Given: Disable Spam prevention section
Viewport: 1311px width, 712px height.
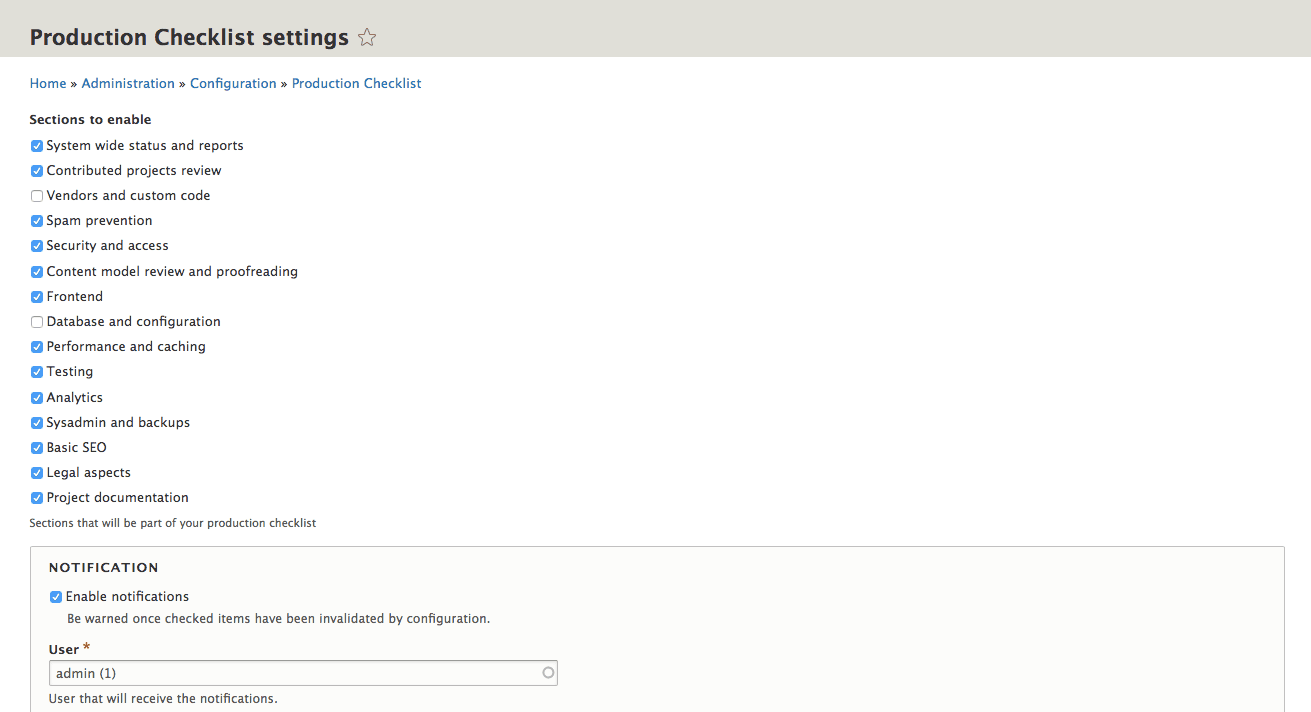Looking at the screenshot, I should click(x=37, y=221).
